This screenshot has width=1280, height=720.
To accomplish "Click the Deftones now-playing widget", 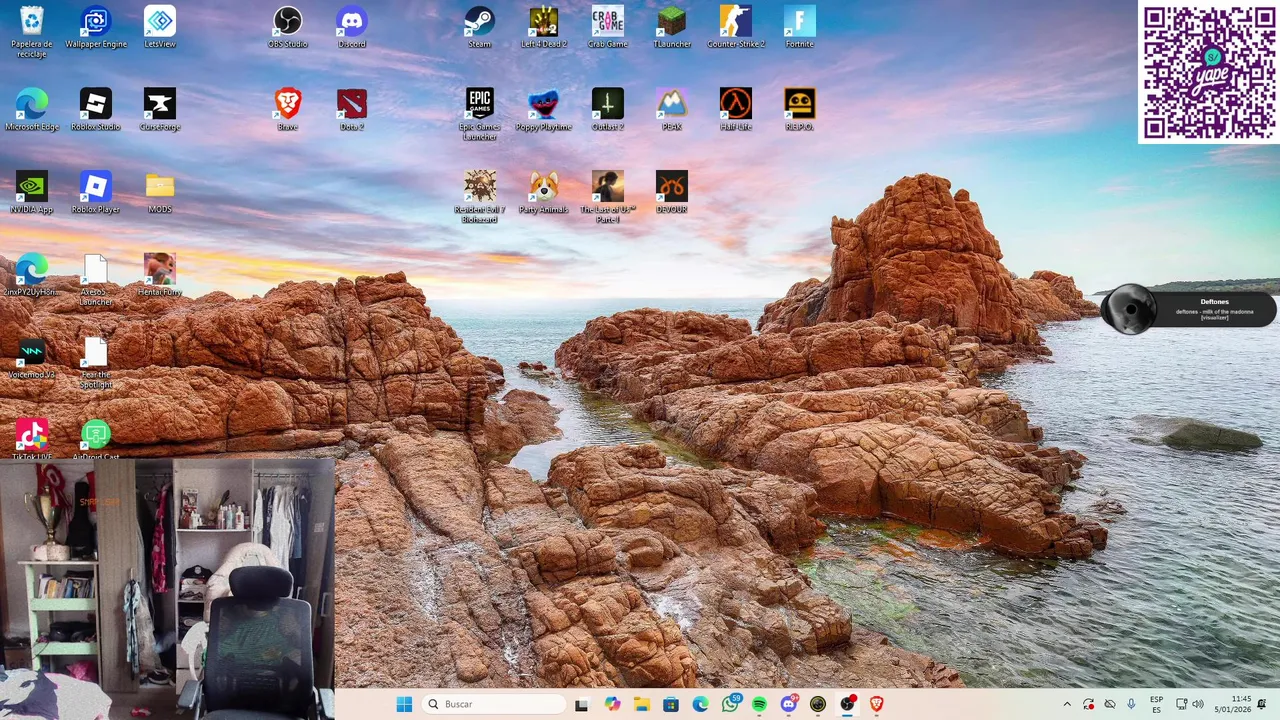I will pyautogui.click(x=1188, y=309).
